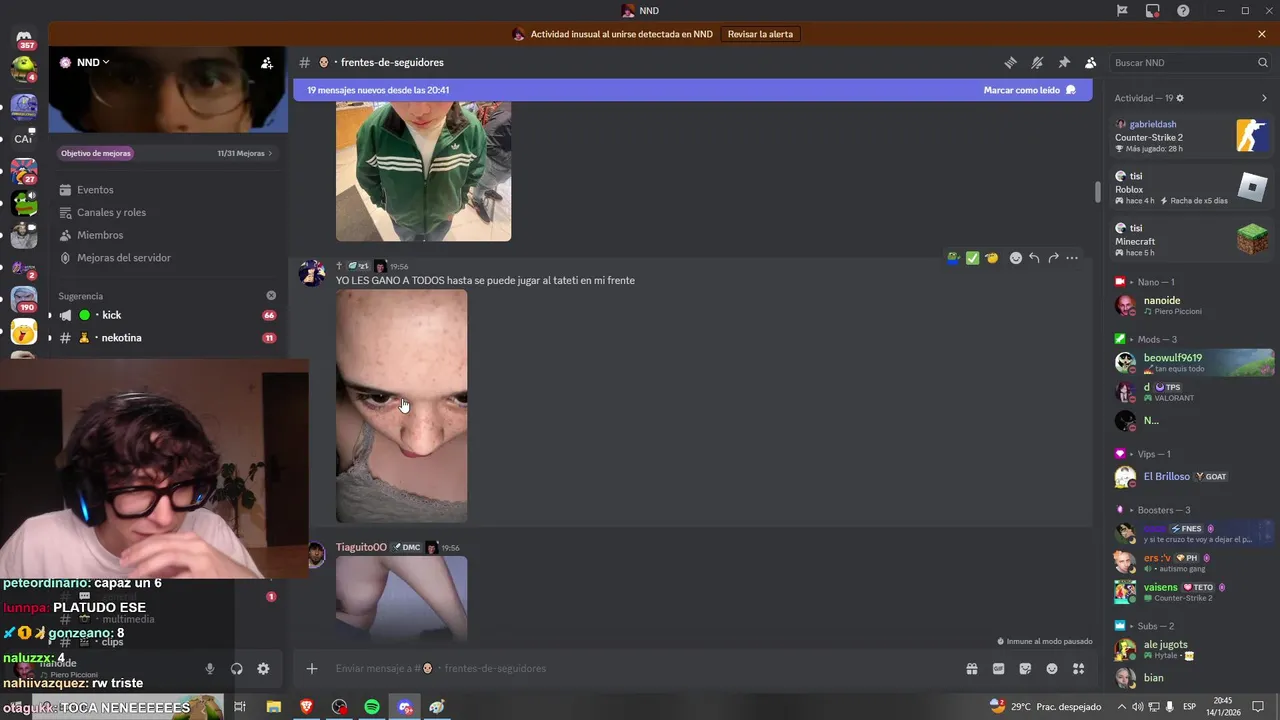The width and height of the screenshot is (1280, 720).
Task: Open user settings gear
Action: click(263, 669)
